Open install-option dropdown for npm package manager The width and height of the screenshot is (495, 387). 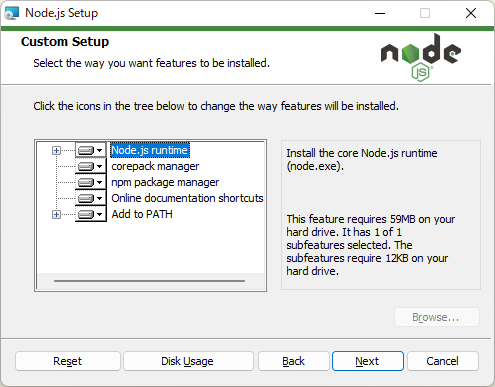click(x=91, y=182)
